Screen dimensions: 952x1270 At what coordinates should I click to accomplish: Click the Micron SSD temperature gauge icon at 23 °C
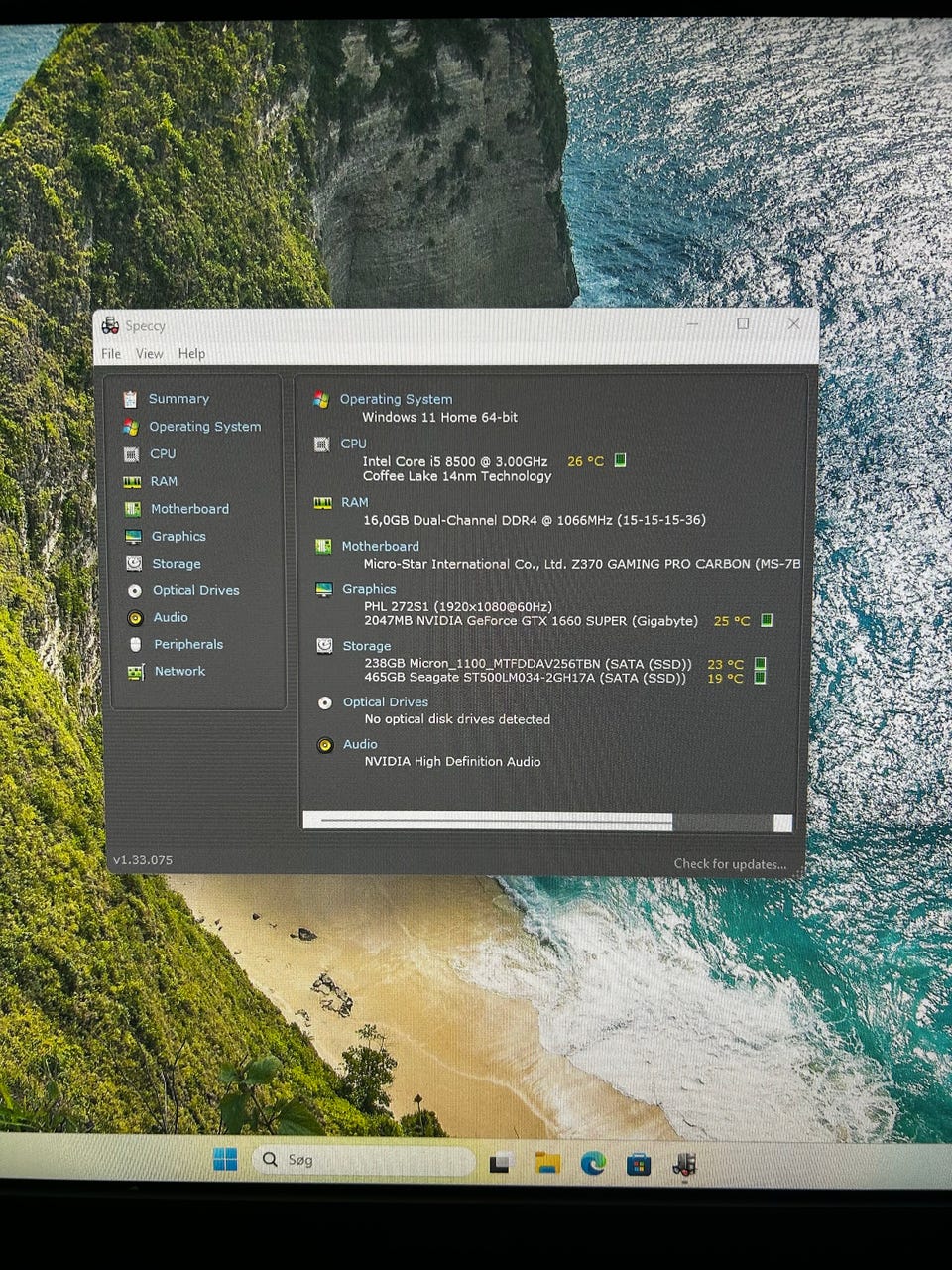(761, 664)
